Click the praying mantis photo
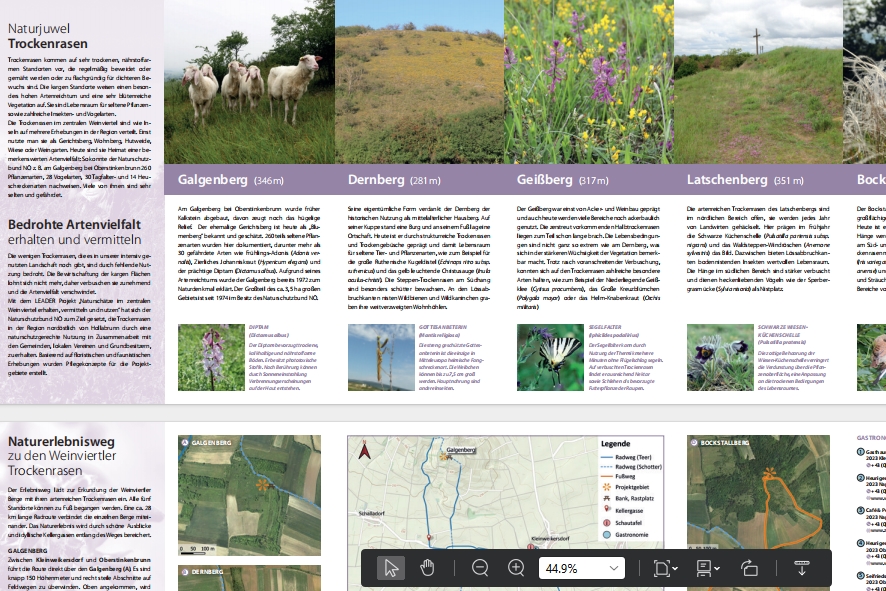The height and width of the screenshot is (591, 886). tap(381, 357)
